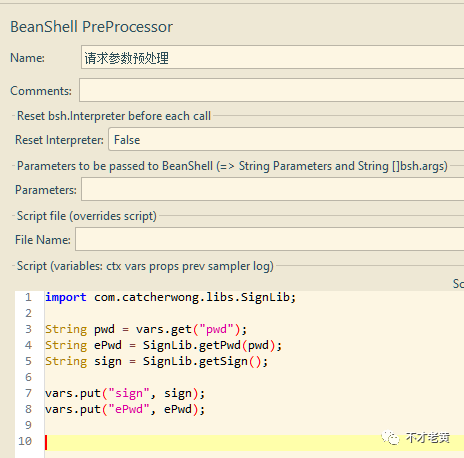Click the line 4 SignLib.getPwd code
The height and width of the screenshot is (458, 464).
point(163,345)
